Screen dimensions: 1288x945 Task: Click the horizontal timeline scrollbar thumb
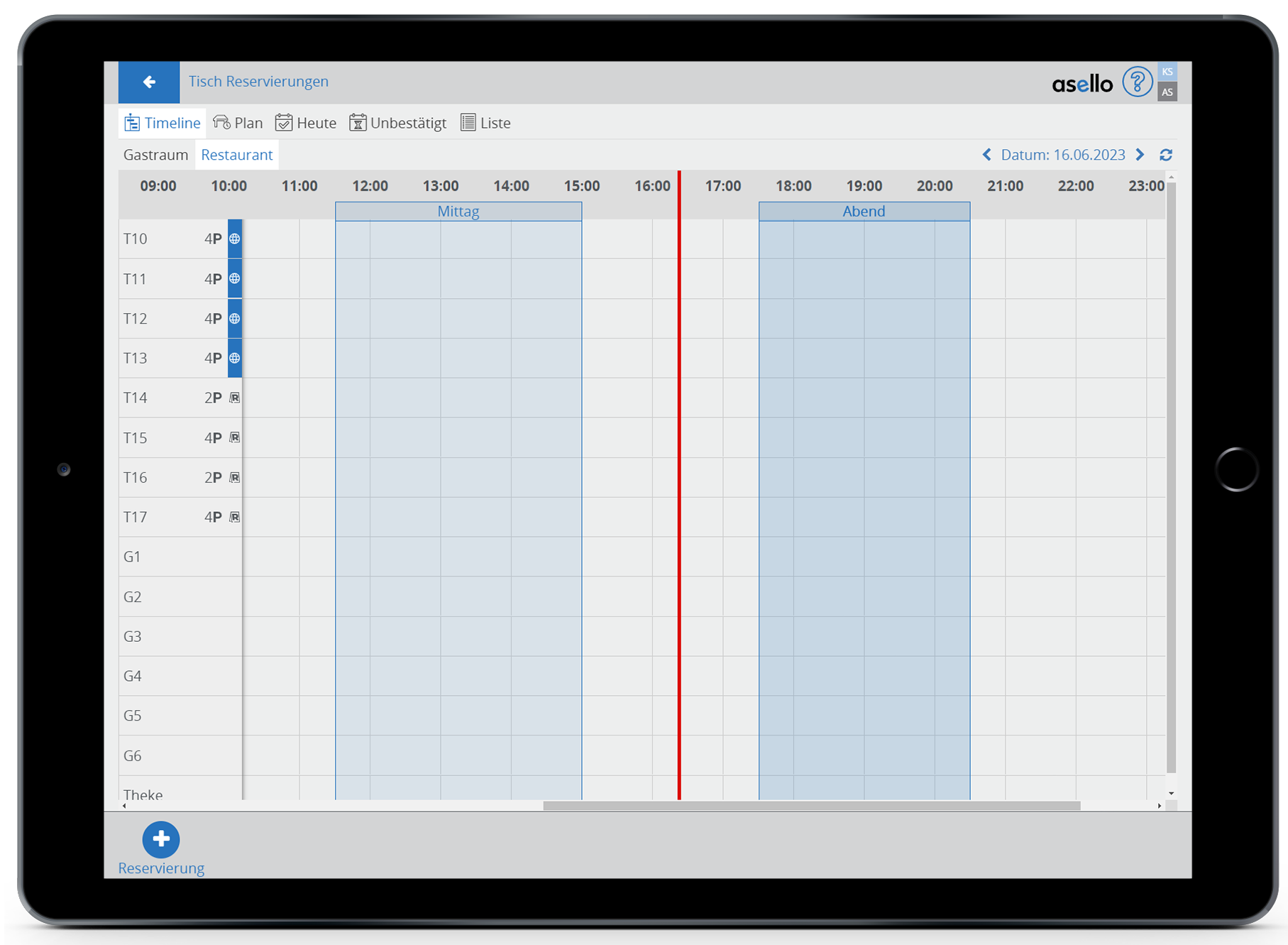pyautogui.click(x=811, y=806)
